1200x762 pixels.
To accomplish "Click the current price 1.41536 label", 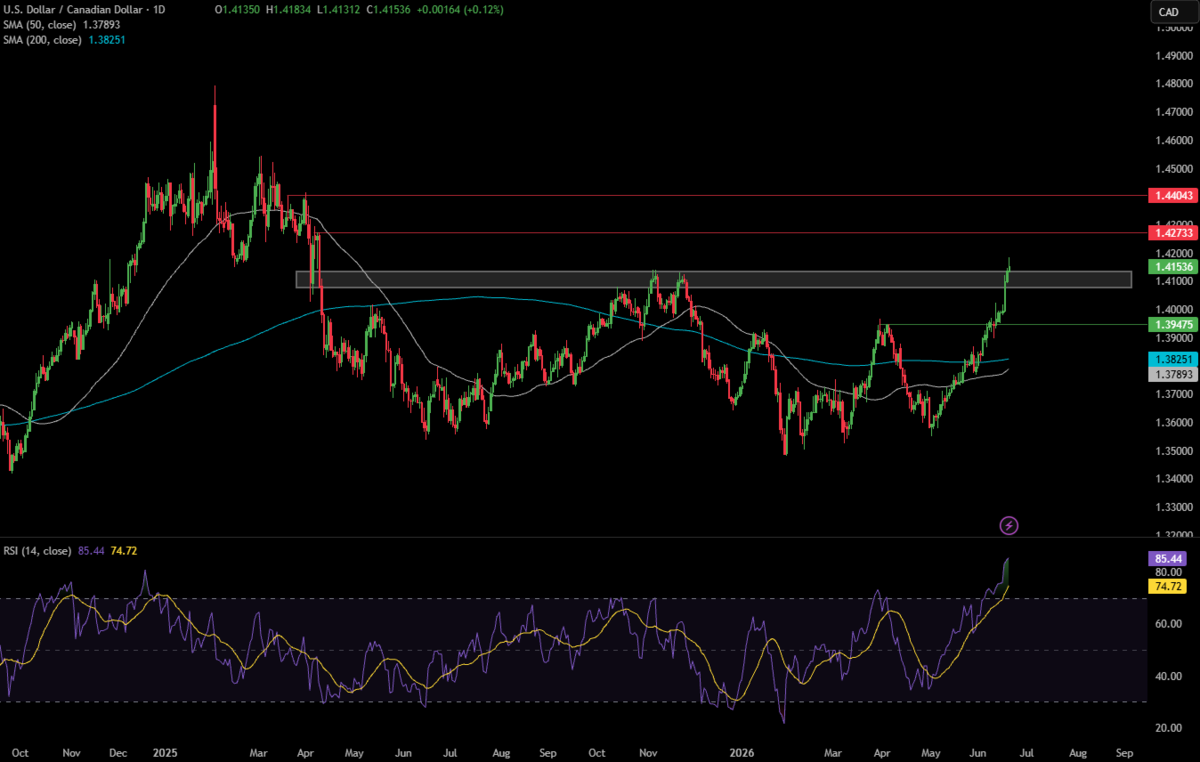I will tap(1170, 267).
